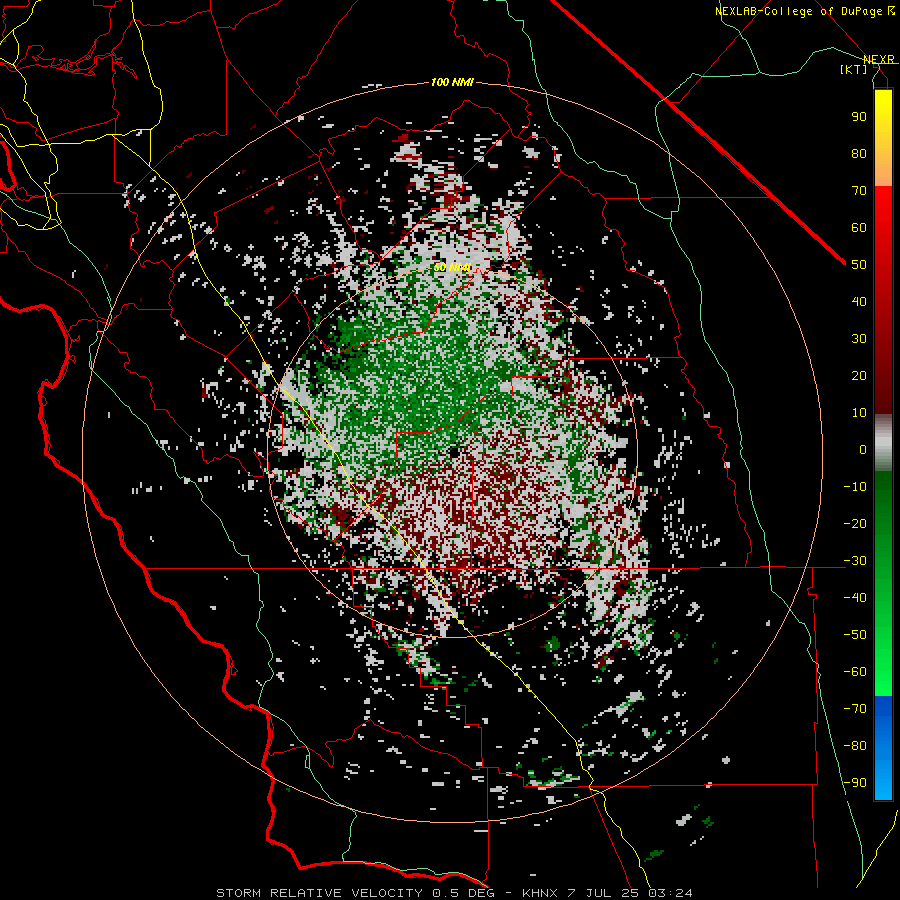
Task: Click the positive 70 scale label
Action: pyautogui.click(x=859, y=191)
